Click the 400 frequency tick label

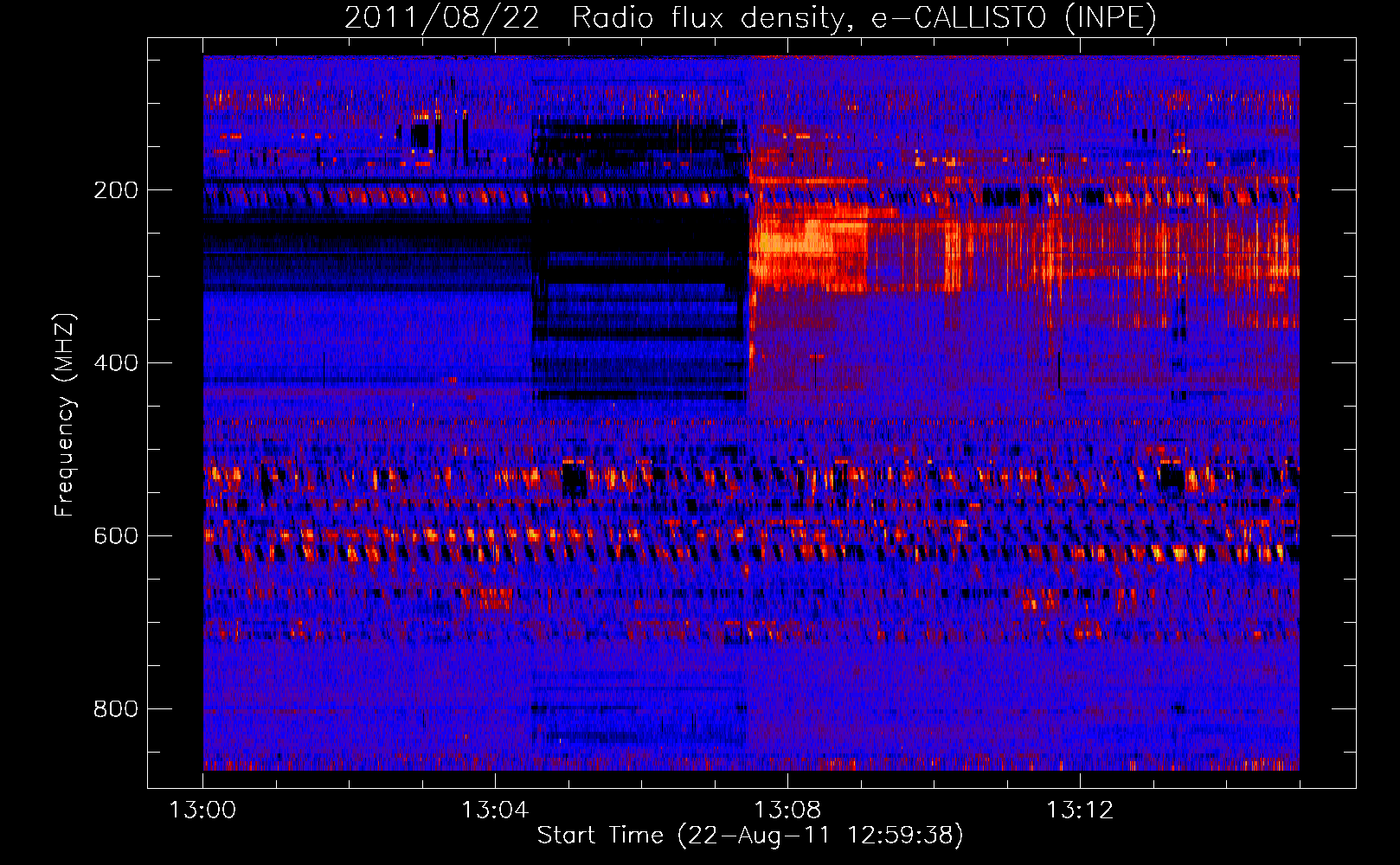[x=116, y=363]
